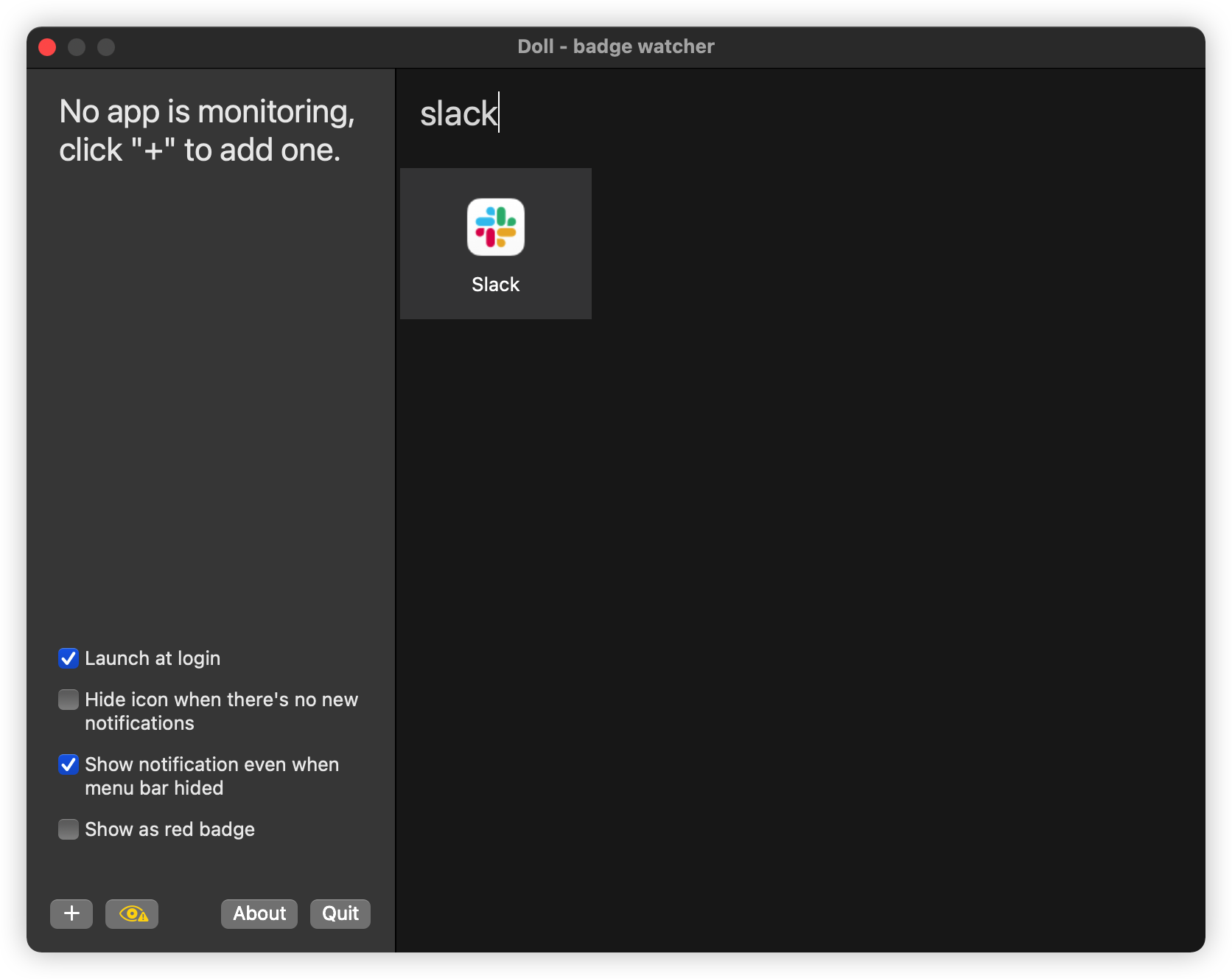Enable the Show as red badge checkbox
The image size is (1232, 979).
click(69, 829)
